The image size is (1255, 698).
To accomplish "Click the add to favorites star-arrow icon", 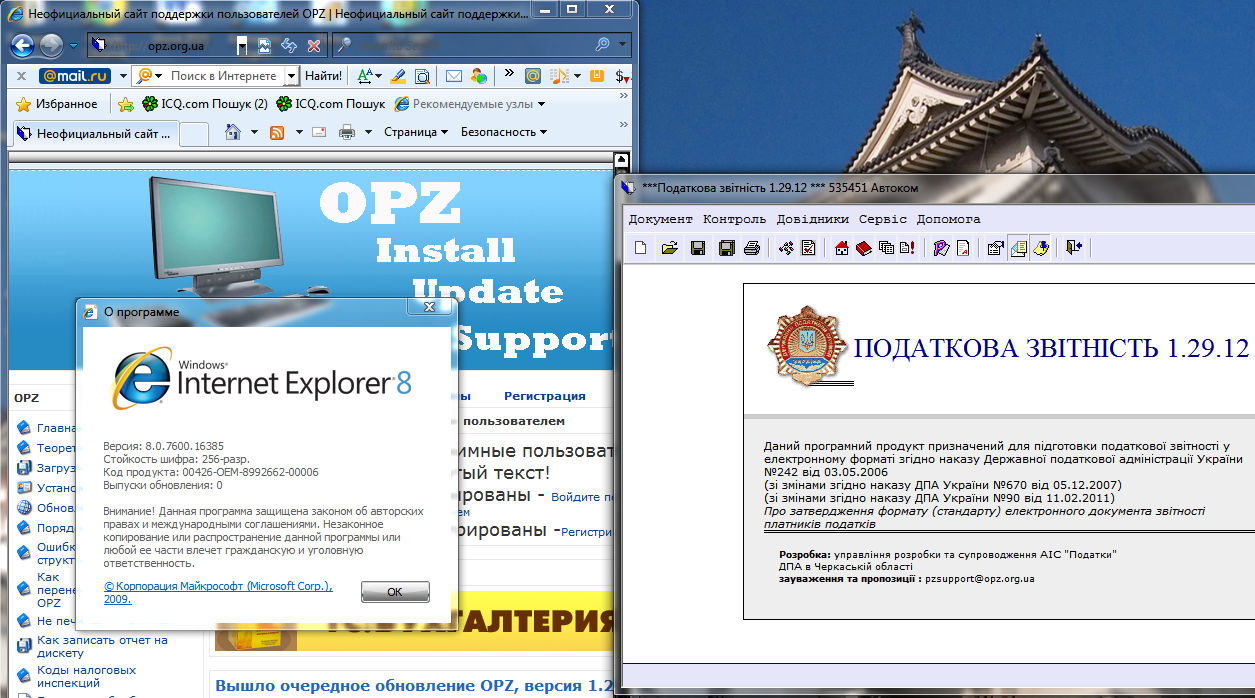I will pos(126,104).
